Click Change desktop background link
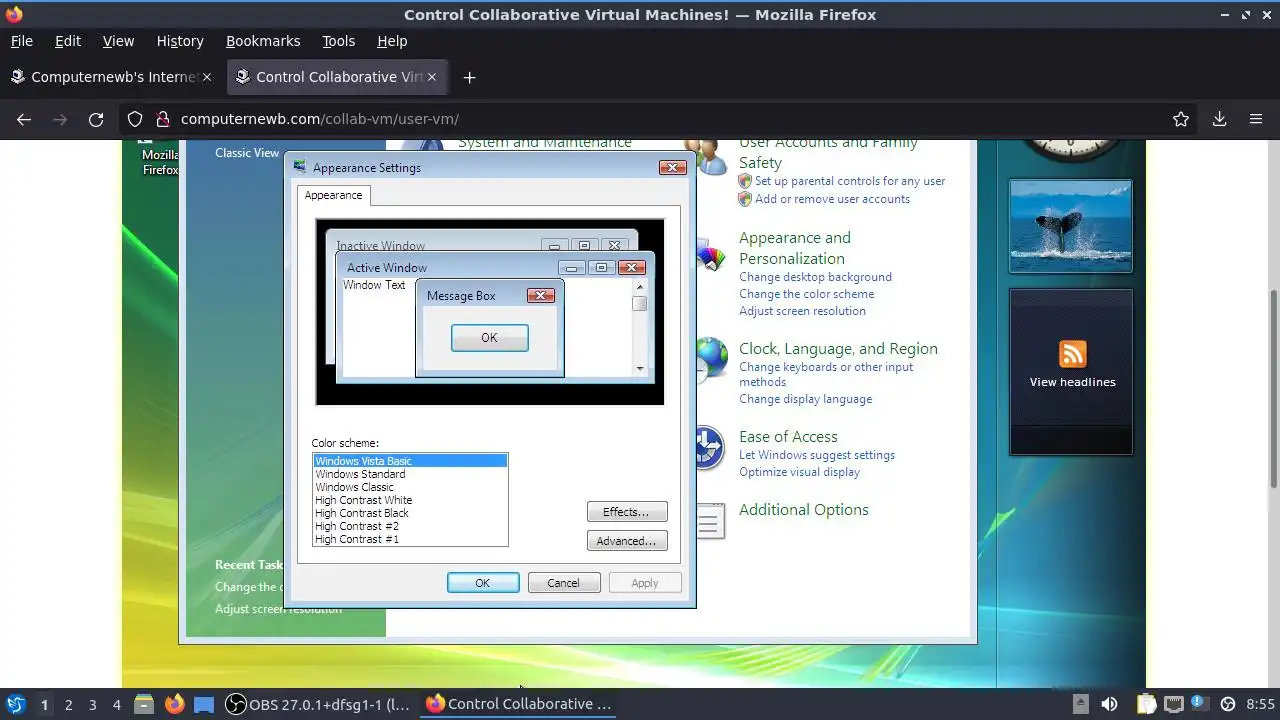 tap(815, 277)
